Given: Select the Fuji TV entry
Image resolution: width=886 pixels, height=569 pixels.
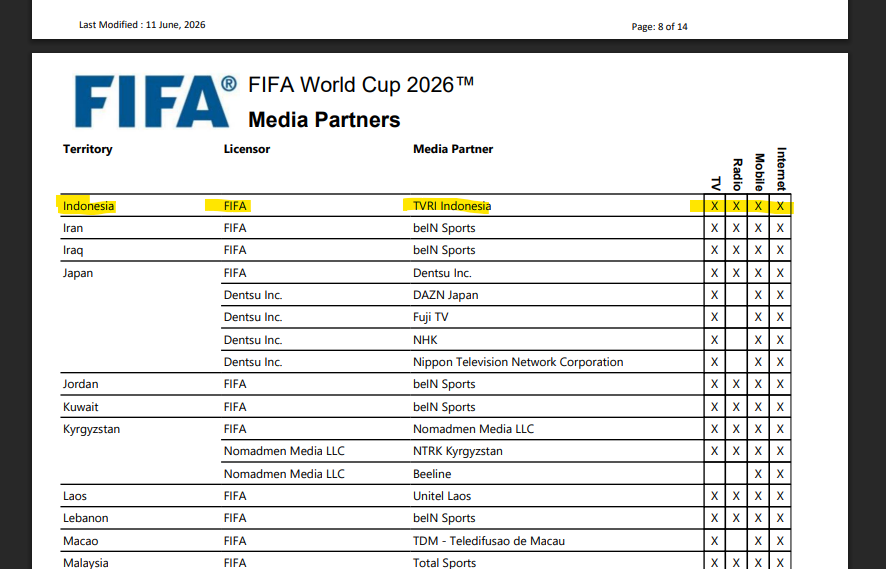Looking at the screenshot, I should (431, 318).
